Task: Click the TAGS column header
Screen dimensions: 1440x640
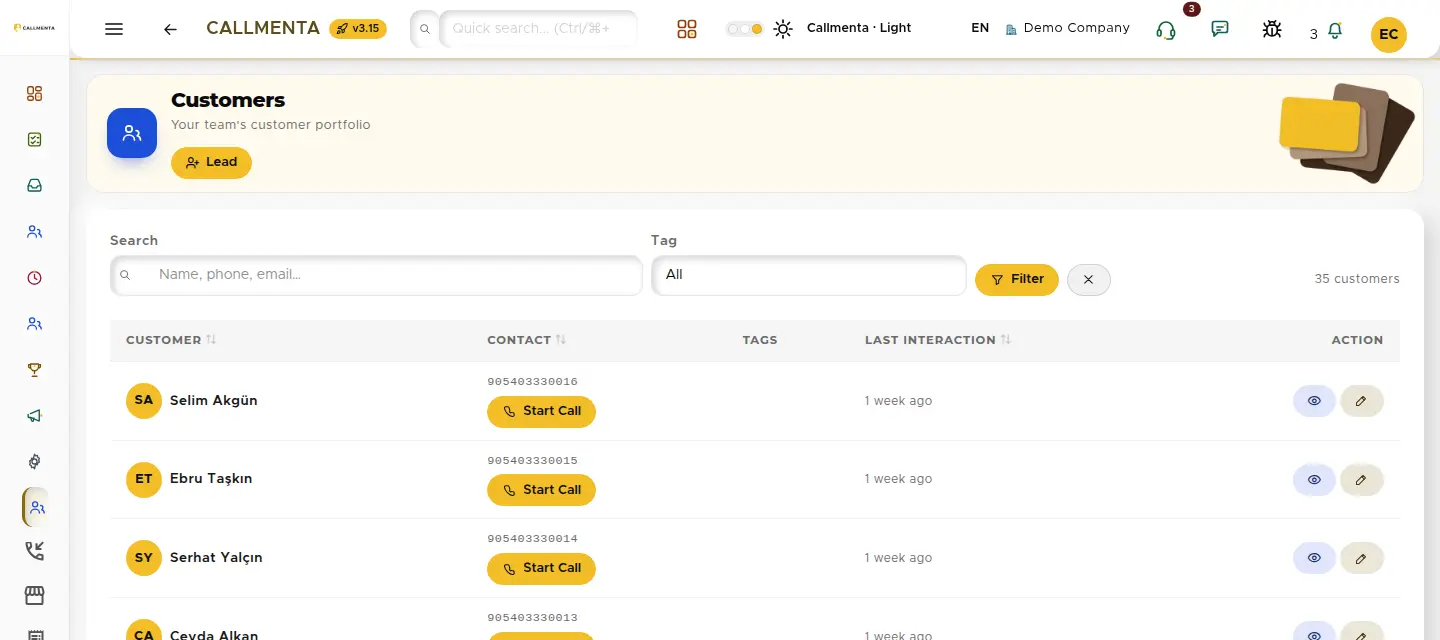Action: [x=760, y=340]
